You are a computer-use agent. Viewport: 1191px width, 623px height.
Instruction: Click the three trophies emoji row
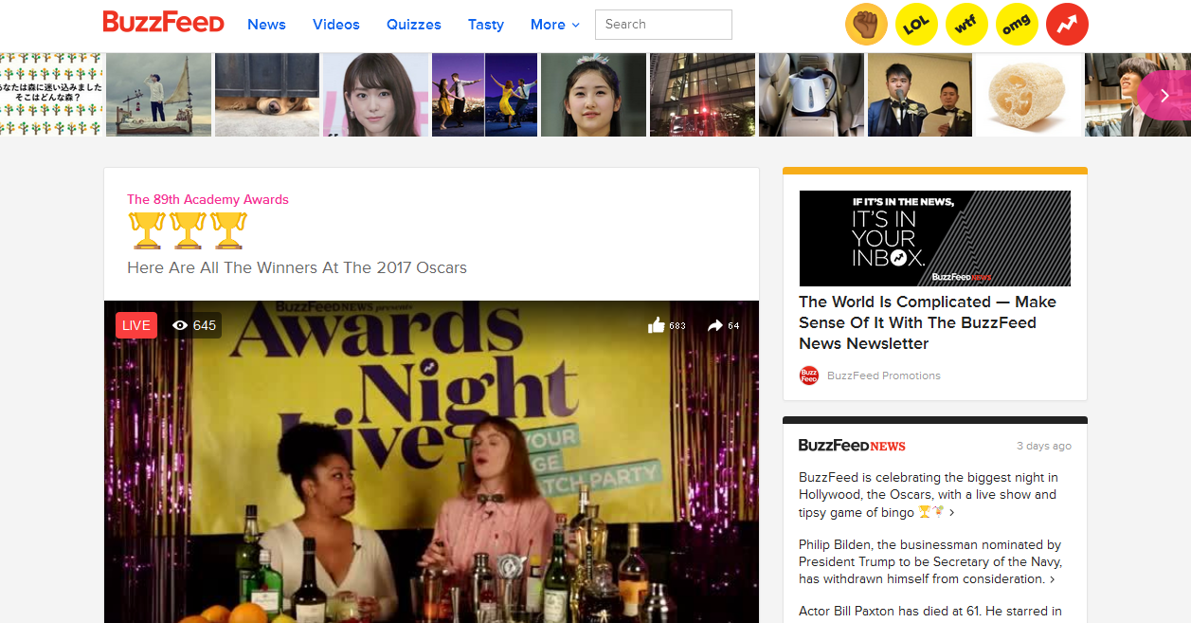coord(187,231)
